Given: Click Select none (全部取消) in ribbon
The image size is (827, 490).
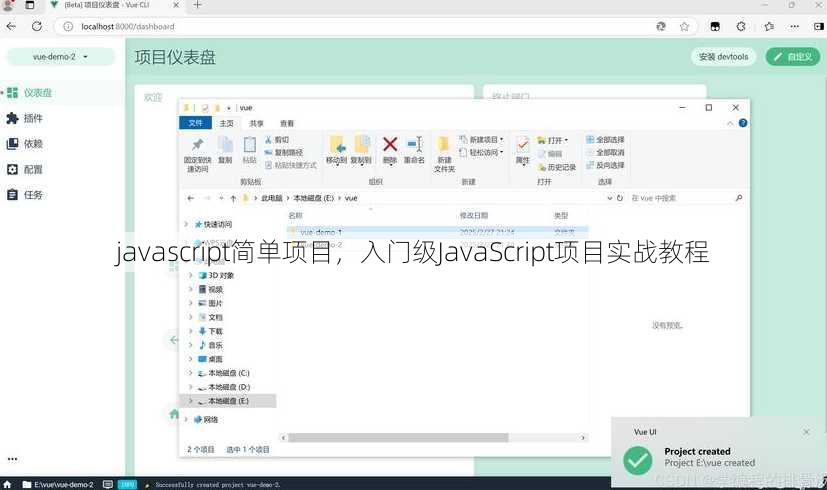Looking at the screenshot, I should coord(605,152).
